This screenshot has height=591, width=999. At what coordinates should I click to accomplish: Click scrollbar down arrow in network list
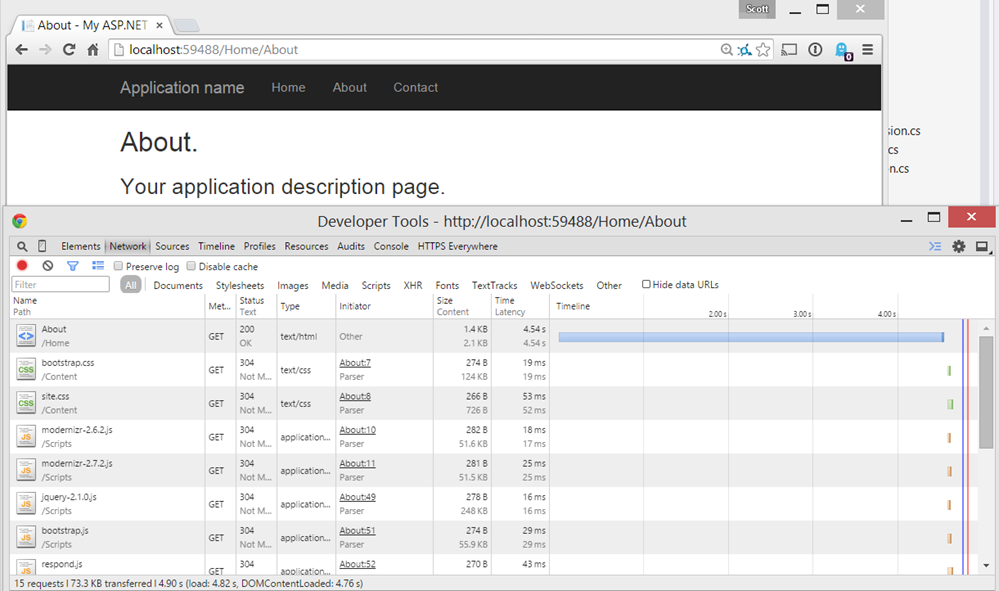point(986,566)
